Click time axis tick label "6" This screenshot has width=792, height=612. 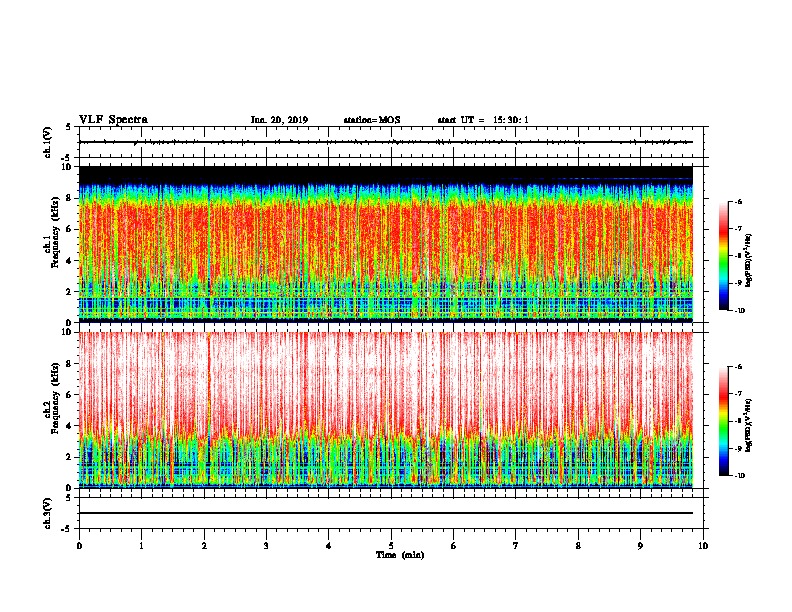click(x=454, y=546)
